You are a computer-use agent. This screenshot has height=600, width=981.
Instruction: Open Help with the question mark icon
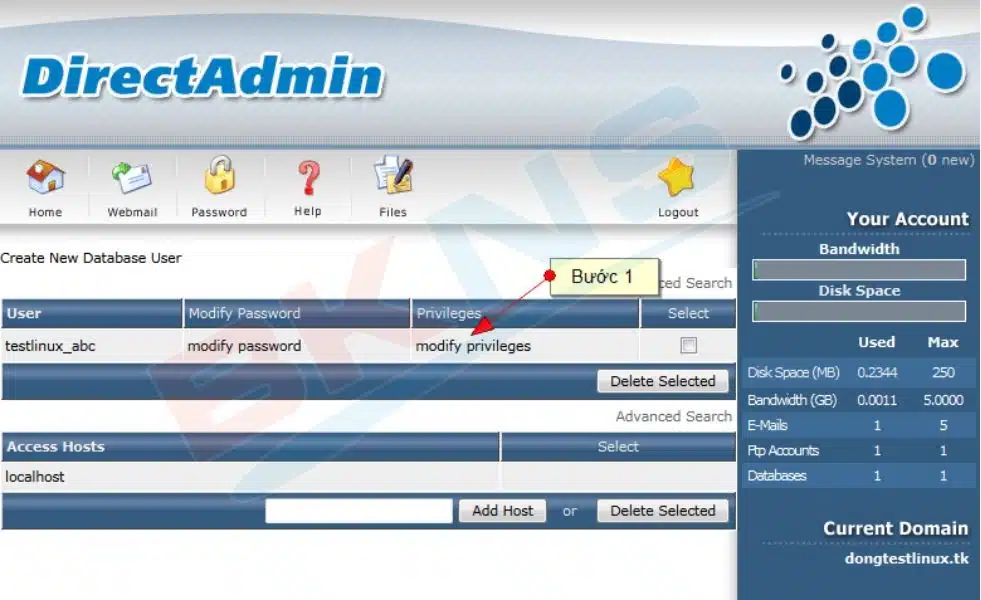click(308, 180)
